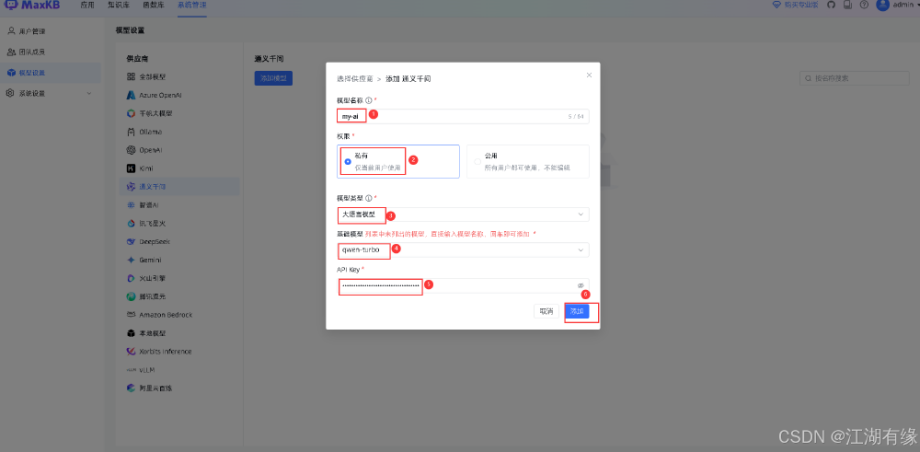
Task: Choose the 公用 permission radio option
Action: (528, 161)
